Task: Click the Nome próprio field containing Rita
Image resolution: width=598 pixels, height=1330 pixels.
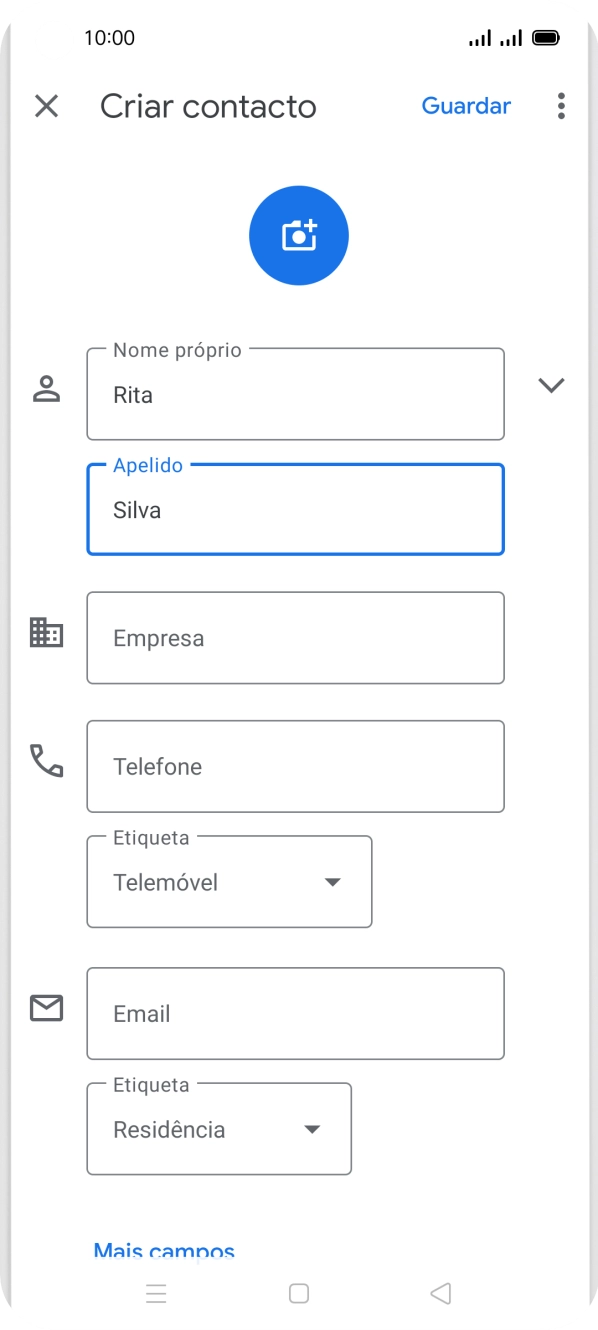Action: 295,394
